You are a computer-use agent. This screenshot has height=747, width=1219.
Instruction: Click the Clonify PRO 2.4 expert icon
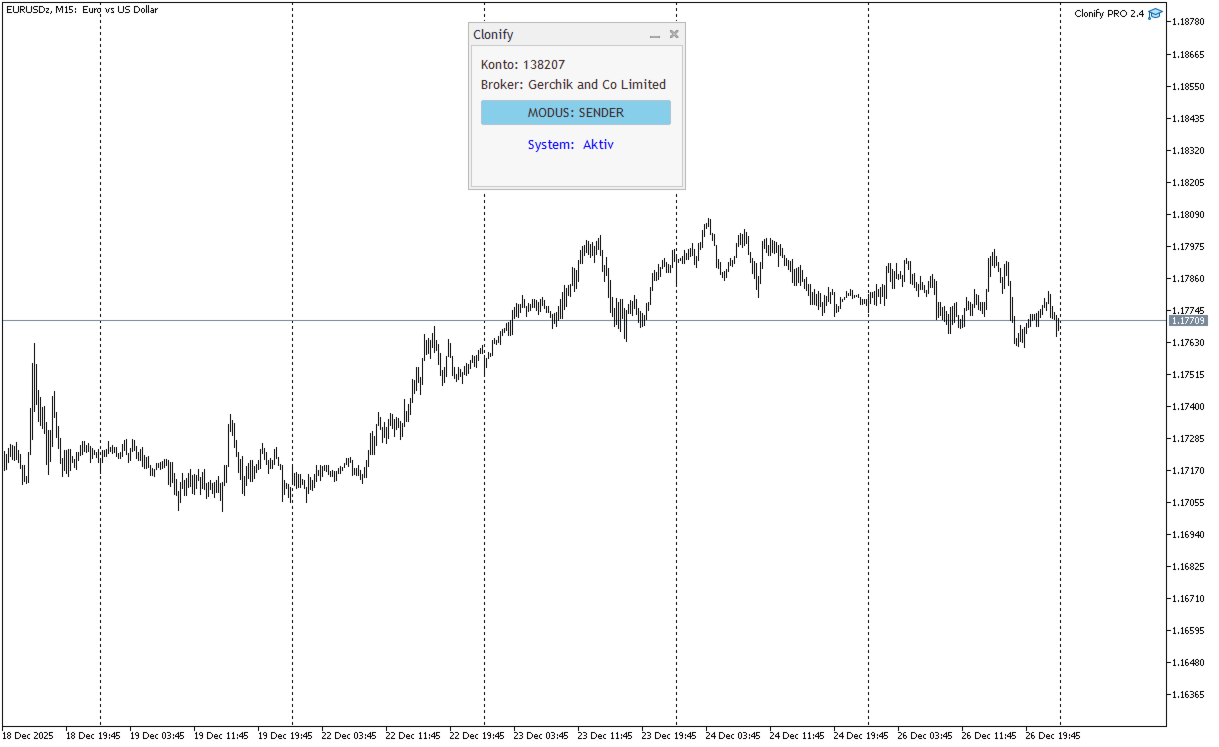(1155, 13)
